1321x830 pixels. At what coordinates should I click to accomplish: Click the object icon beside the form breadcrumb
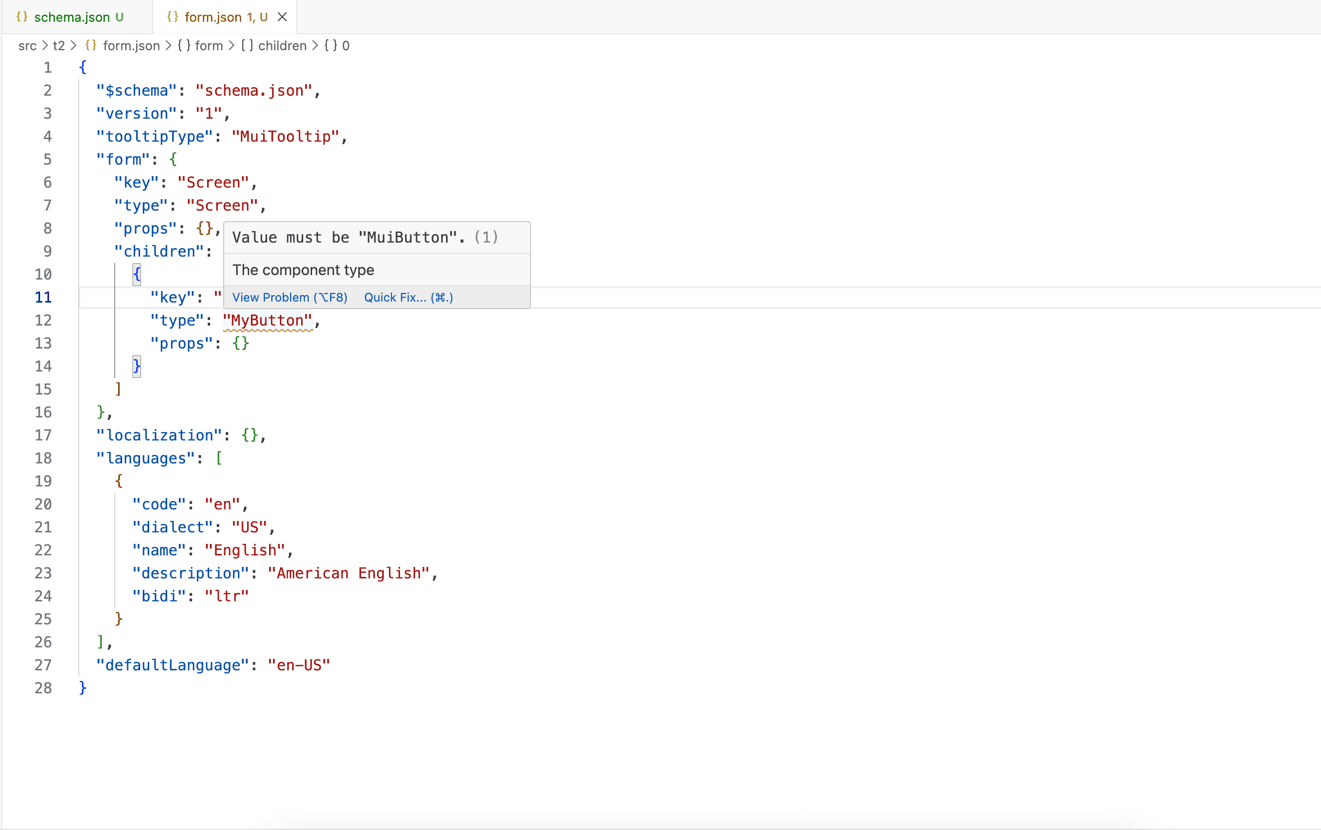point(182,45)
